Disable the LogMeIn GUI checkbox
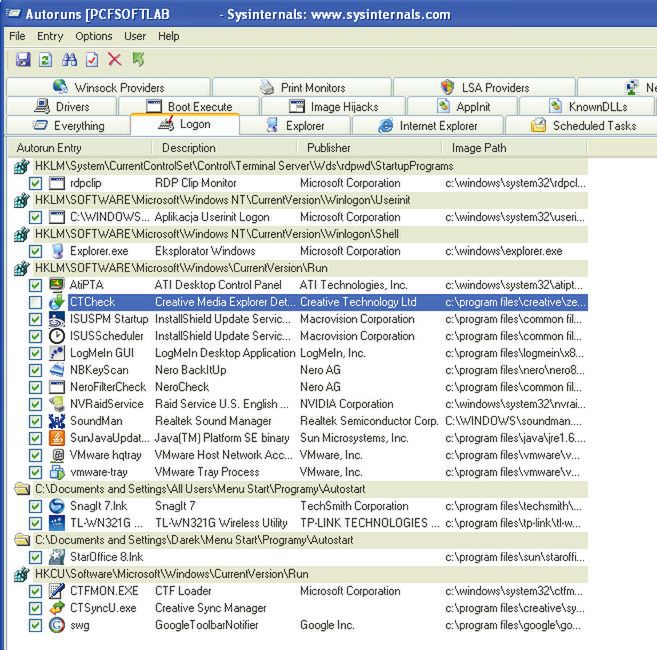The width and height of the screenshot is (657, 650). tap(35, 353)
